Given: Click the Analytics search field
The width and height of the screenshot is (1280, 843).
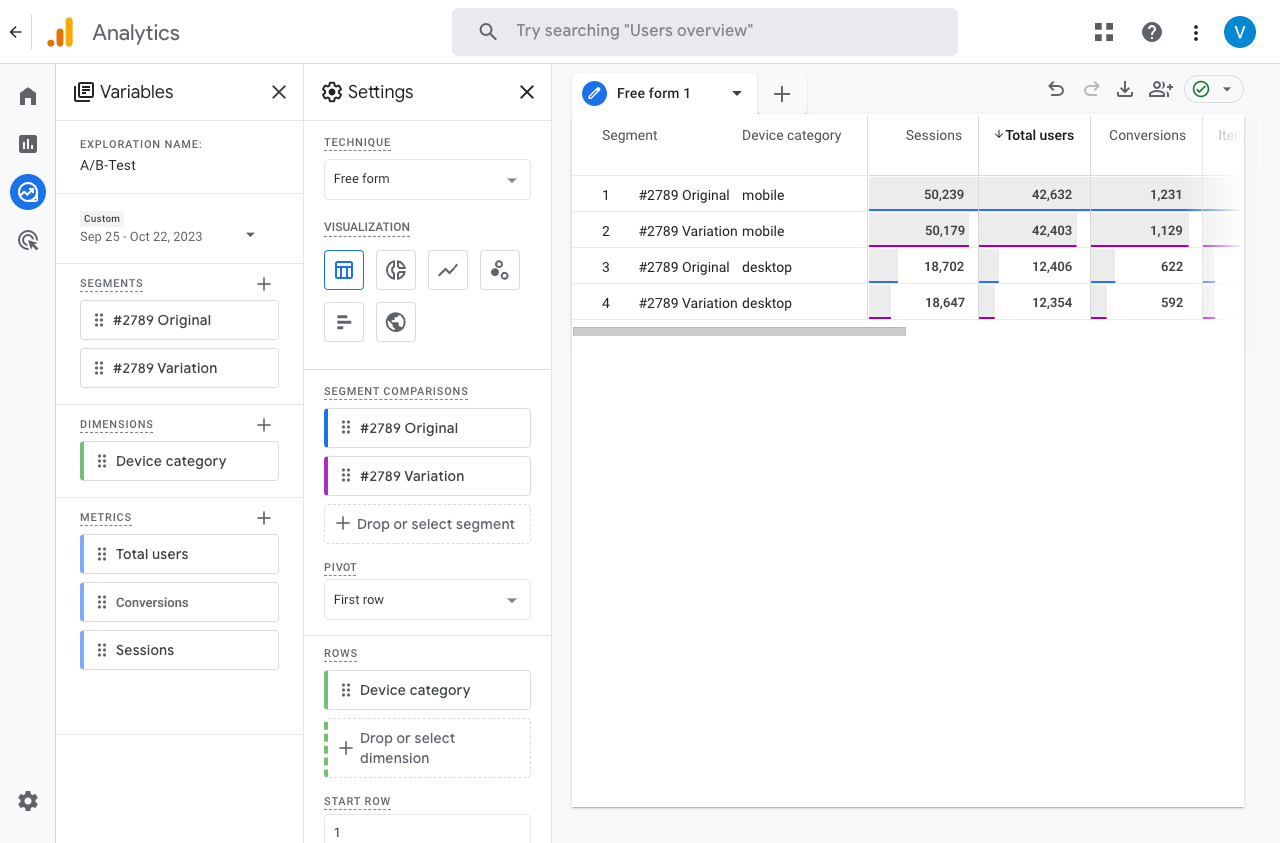Looking at the screenshot, I should pos(705,32).
